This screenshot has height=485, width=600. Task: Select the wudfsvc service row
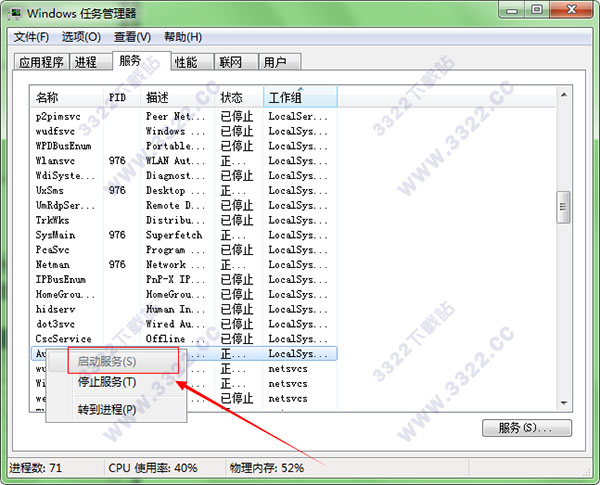tap(184, 131)
